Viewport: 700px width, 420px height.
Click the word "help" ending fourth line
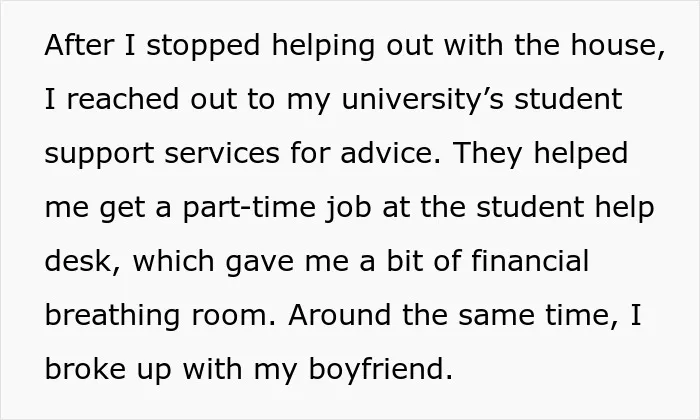coord(624,208)
